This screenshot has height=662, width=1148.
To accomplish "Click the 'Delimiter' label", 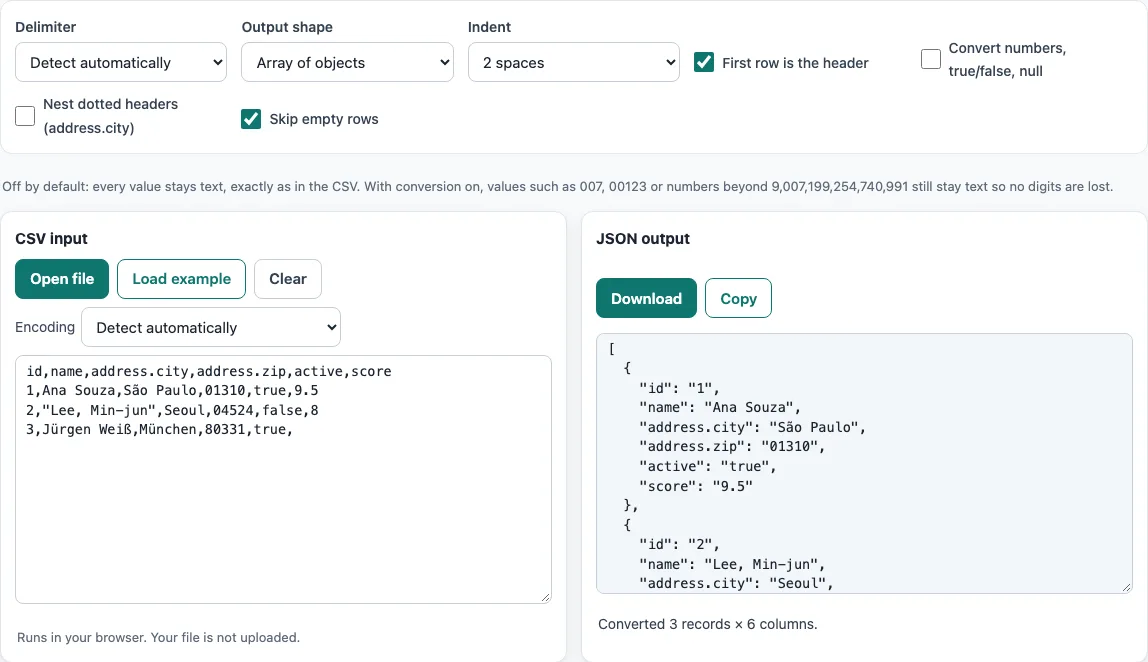I will (x=45, y=27).
